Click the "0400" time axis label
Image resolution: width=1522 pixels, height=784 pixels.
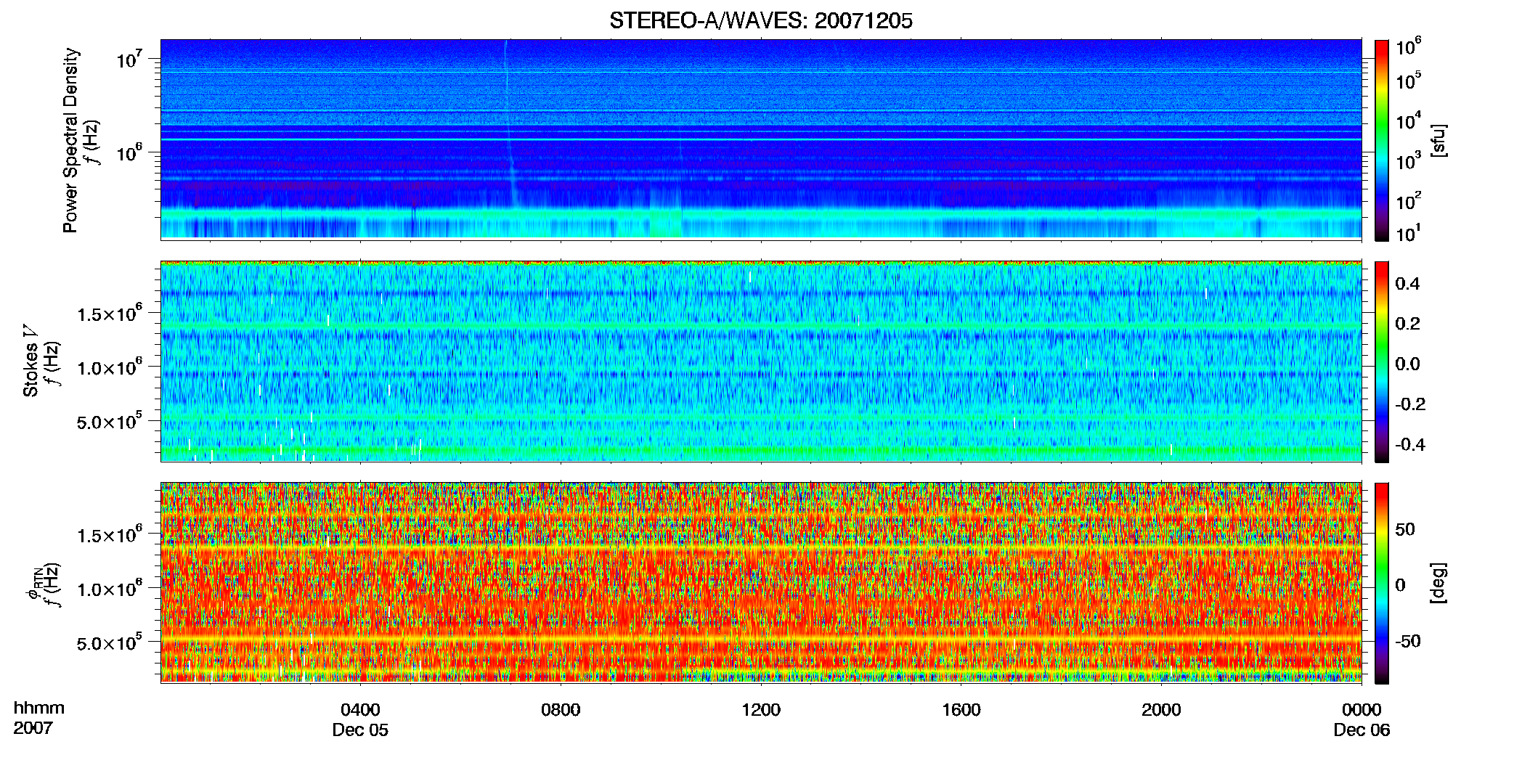pos(360,710)
